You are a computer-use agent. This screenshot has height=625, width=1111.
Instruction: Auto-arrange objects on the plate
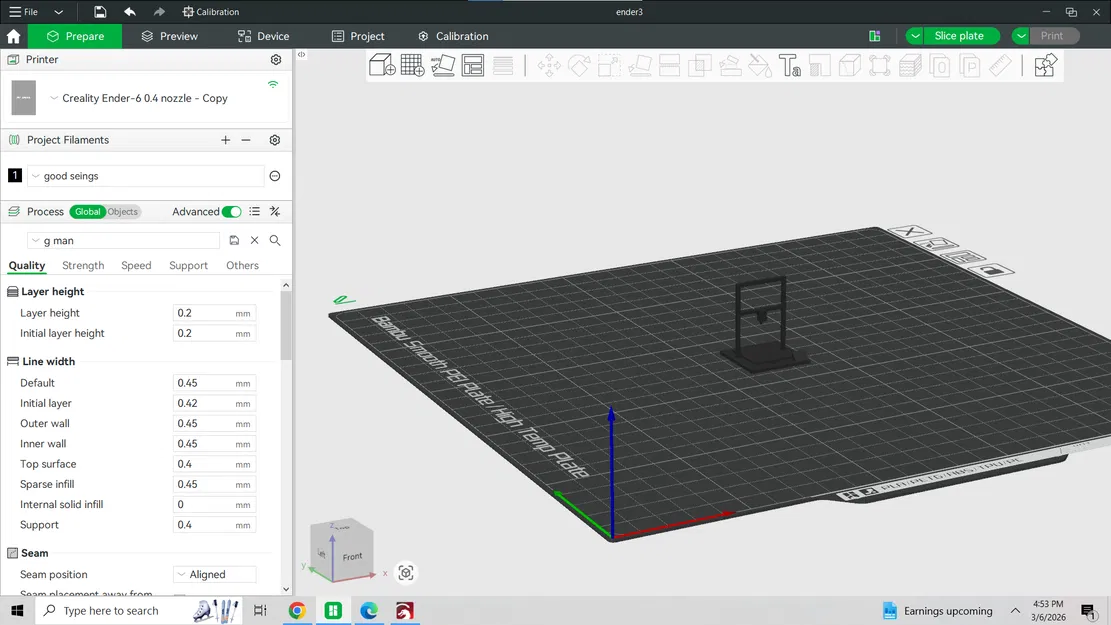click(x=472, y=64)
